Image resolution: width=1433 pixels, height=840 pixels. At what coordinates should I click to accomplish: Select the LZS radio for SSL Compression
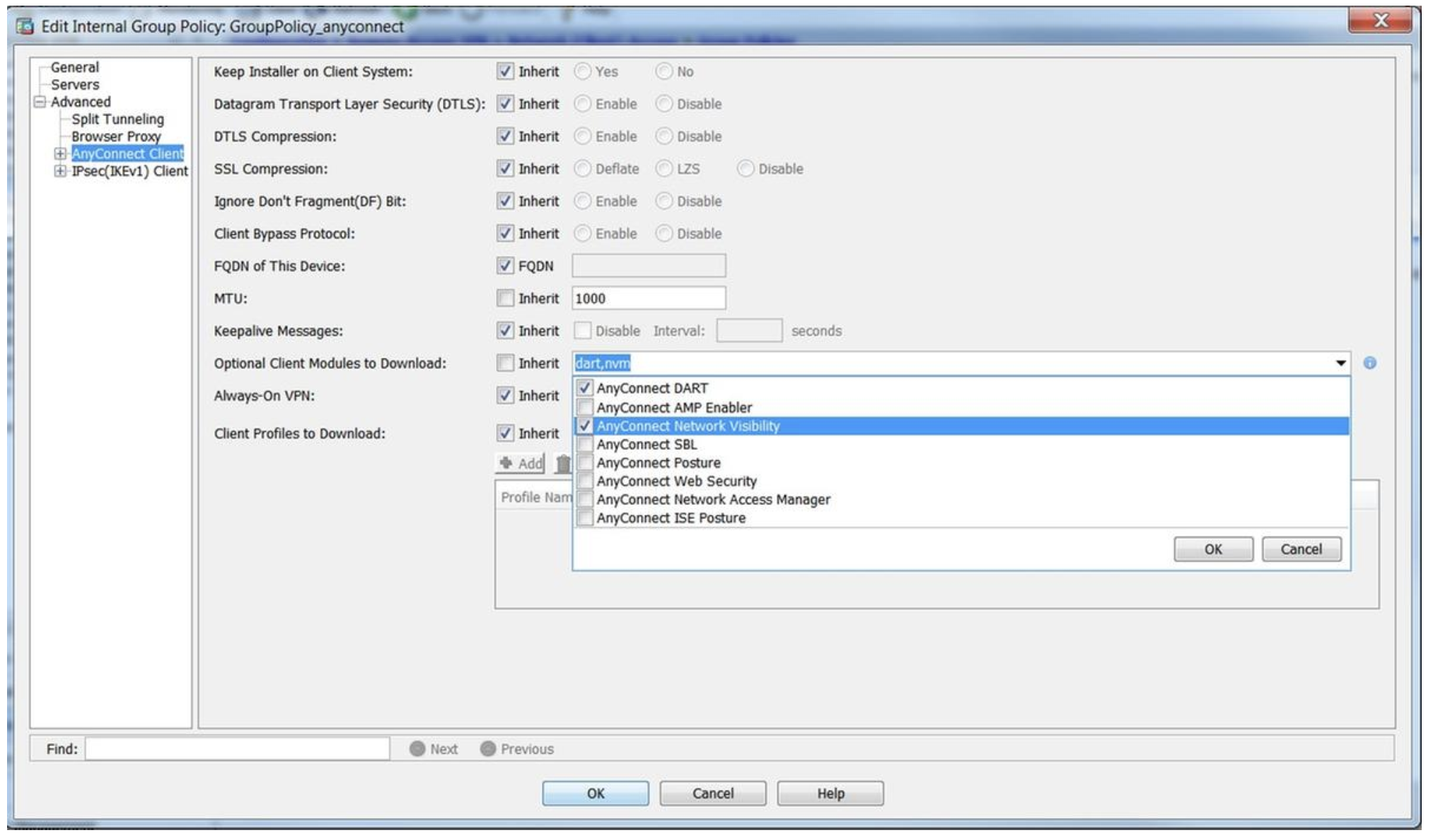click(x=663, y=169)
